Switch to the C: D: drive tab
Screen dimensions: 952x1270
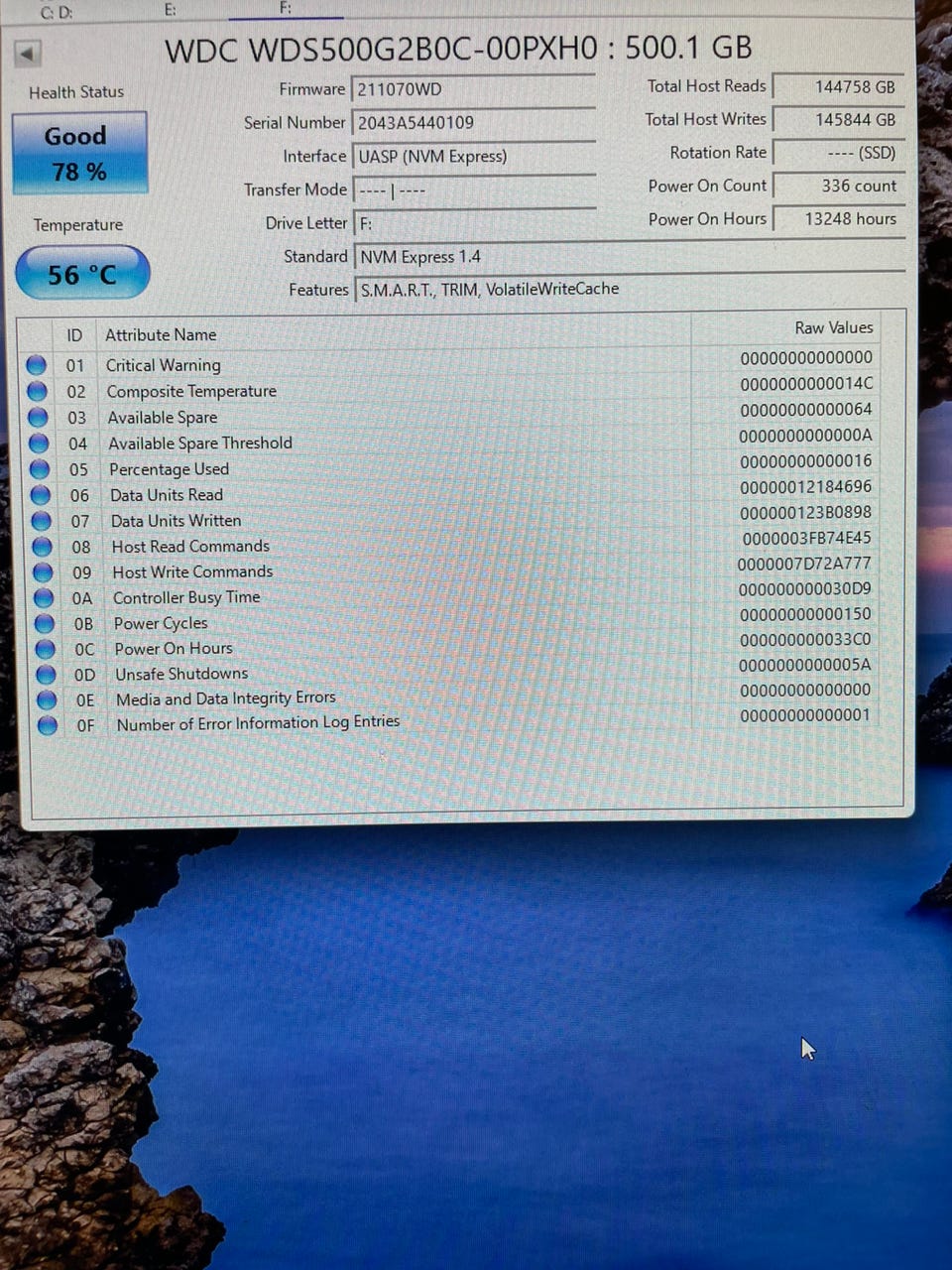tap(56, 12)
